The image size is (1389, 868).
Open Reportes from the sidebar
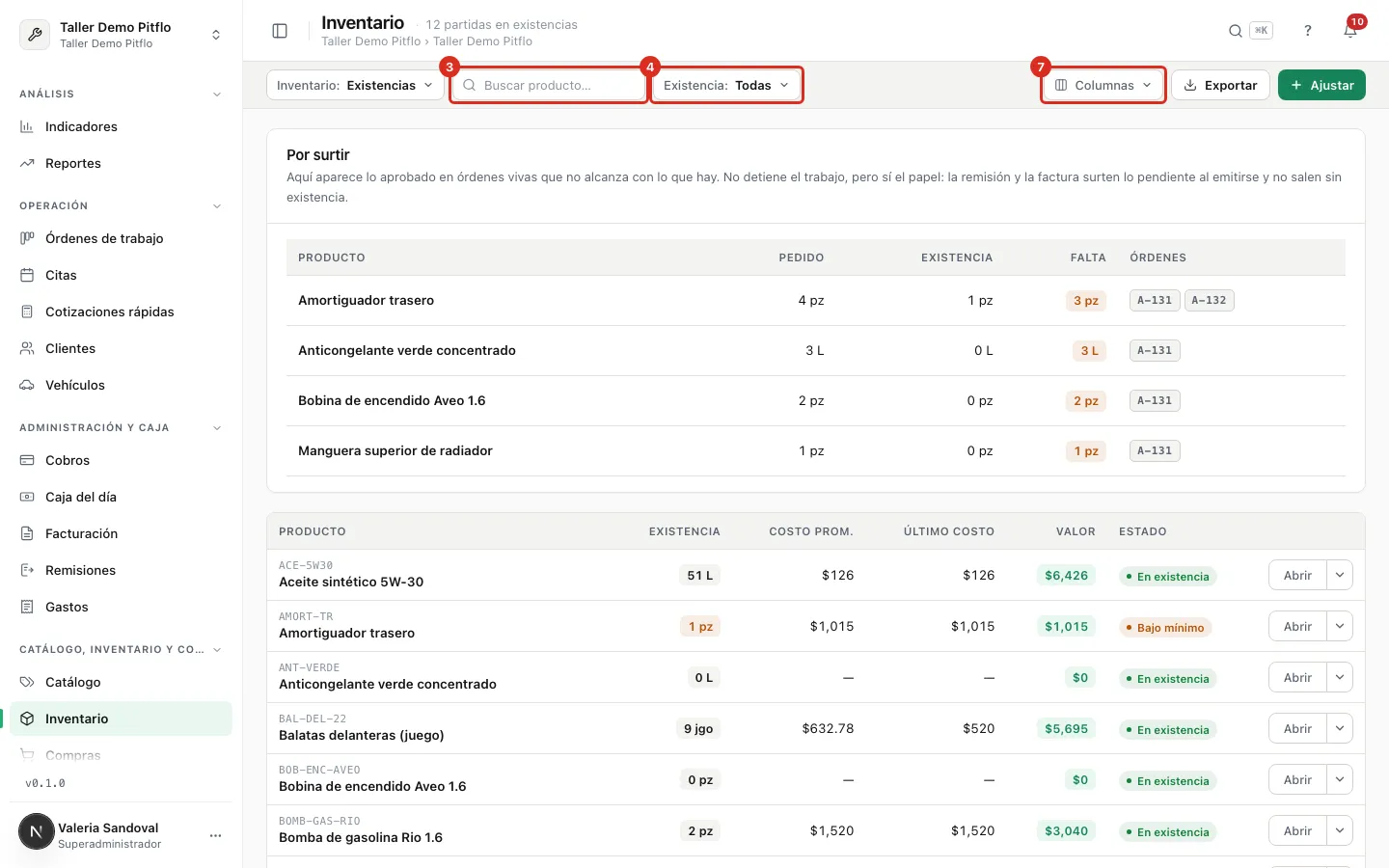click(x=121, y=163)
